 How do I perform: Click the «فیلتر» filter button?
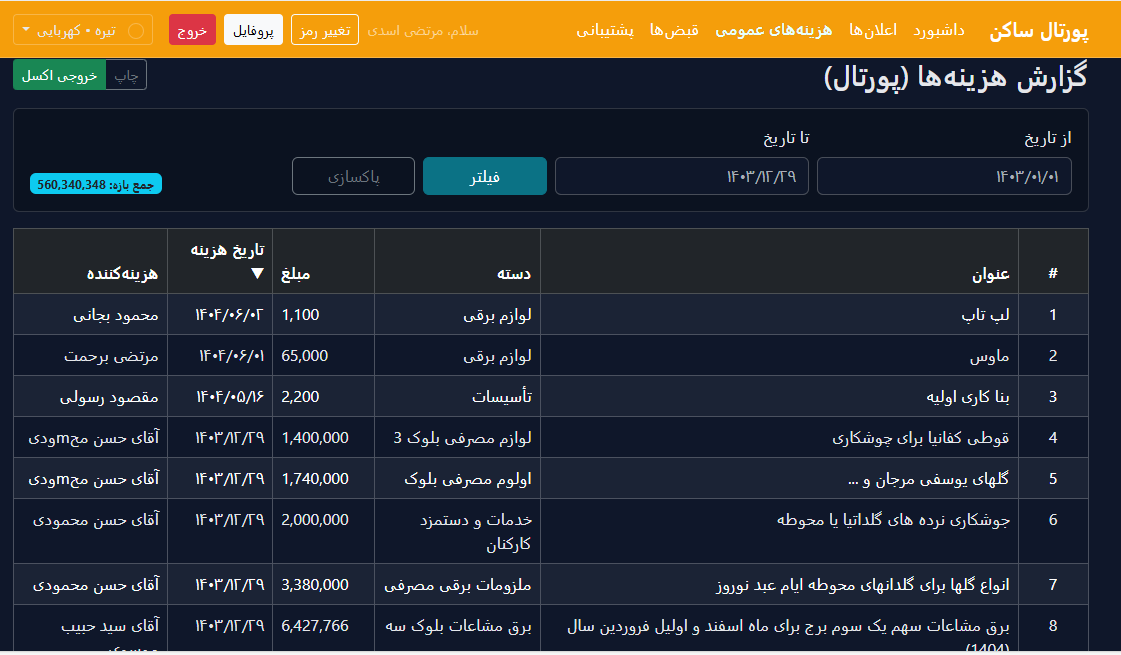pos(484,175)
